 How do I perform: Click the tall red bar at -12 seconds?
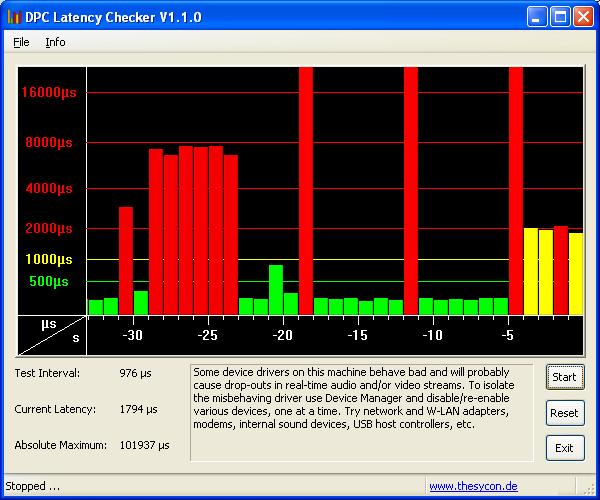point(411,191)
